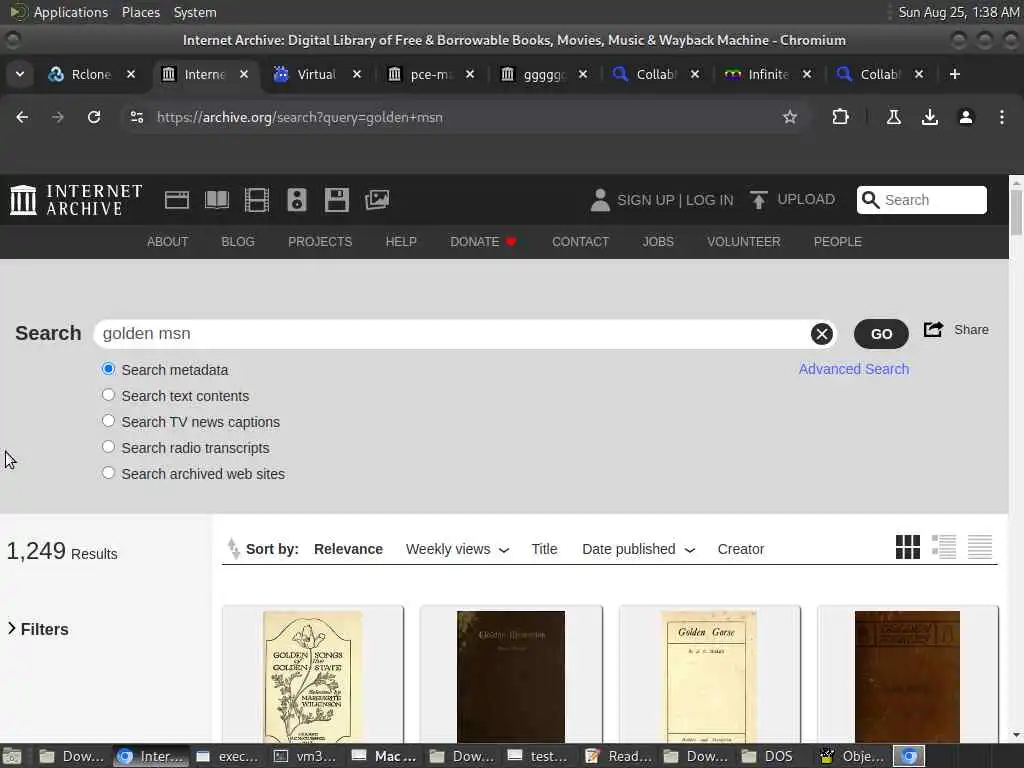Click the user avatar icon beside Sign Up
The image size is (1024, 768).
coord(600,200)
